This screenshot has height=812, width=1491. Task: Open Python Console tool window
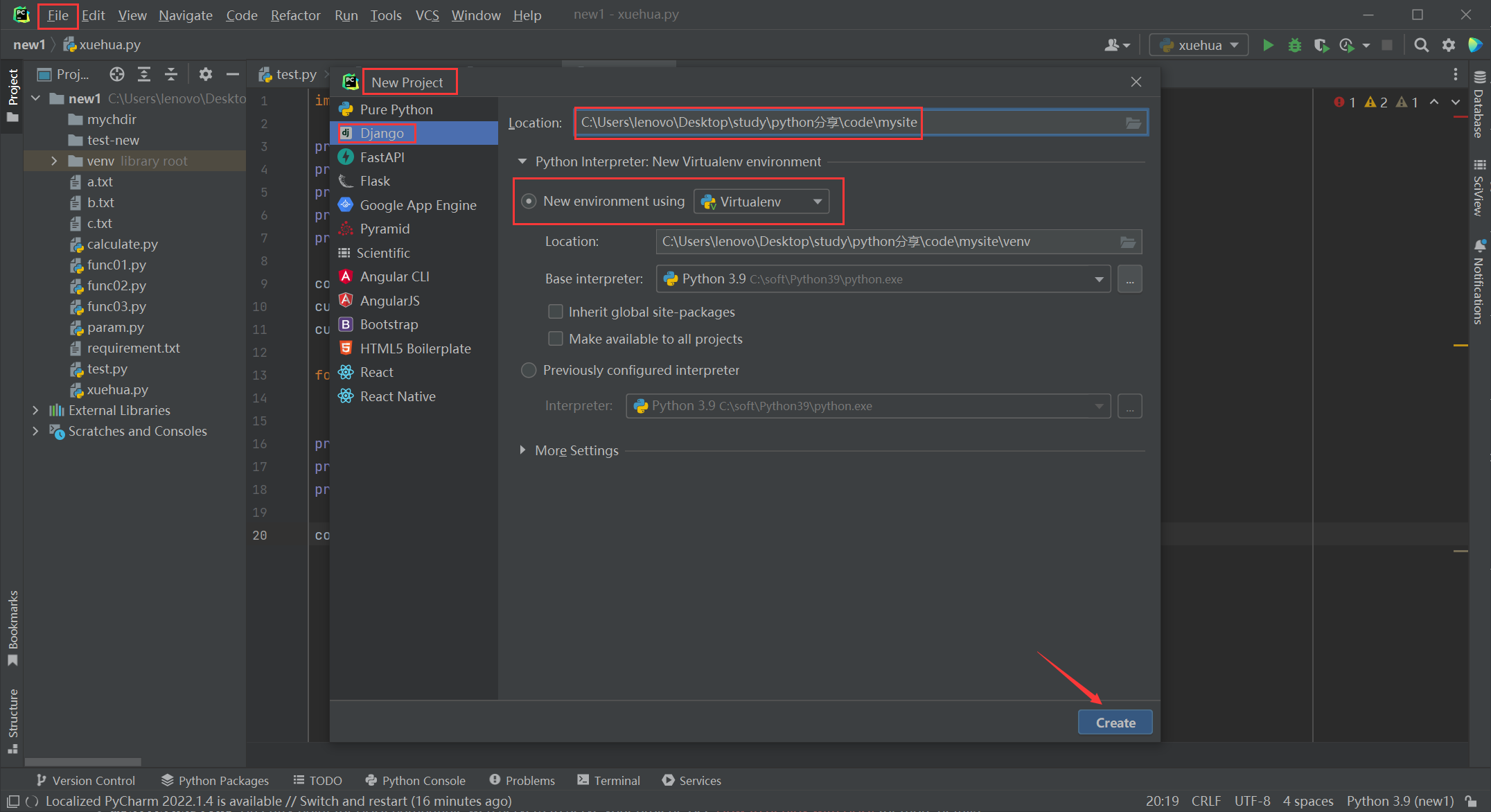click(416, 781)
